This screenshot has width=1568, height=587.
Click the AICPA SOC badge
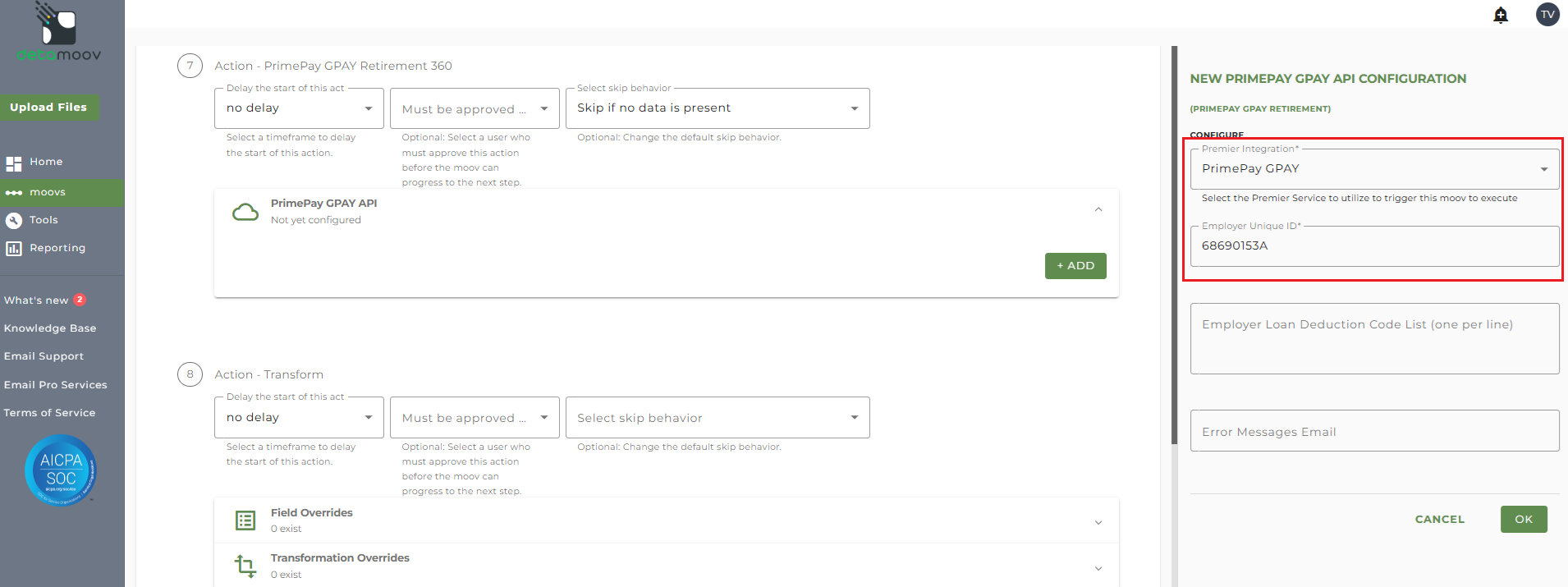61,470
